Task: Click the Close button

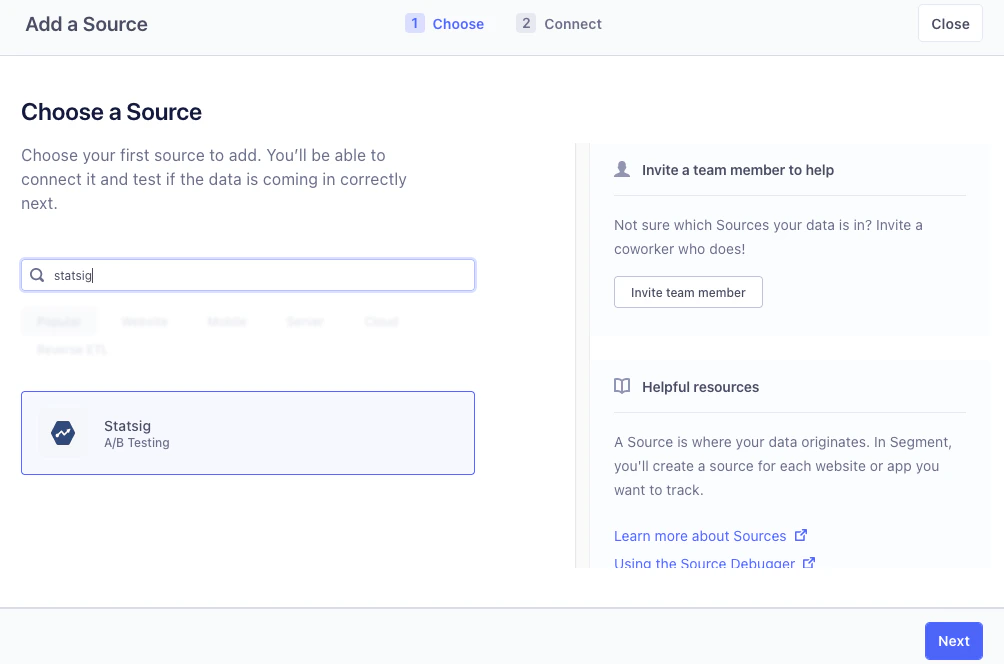Action: pos(949,23)
